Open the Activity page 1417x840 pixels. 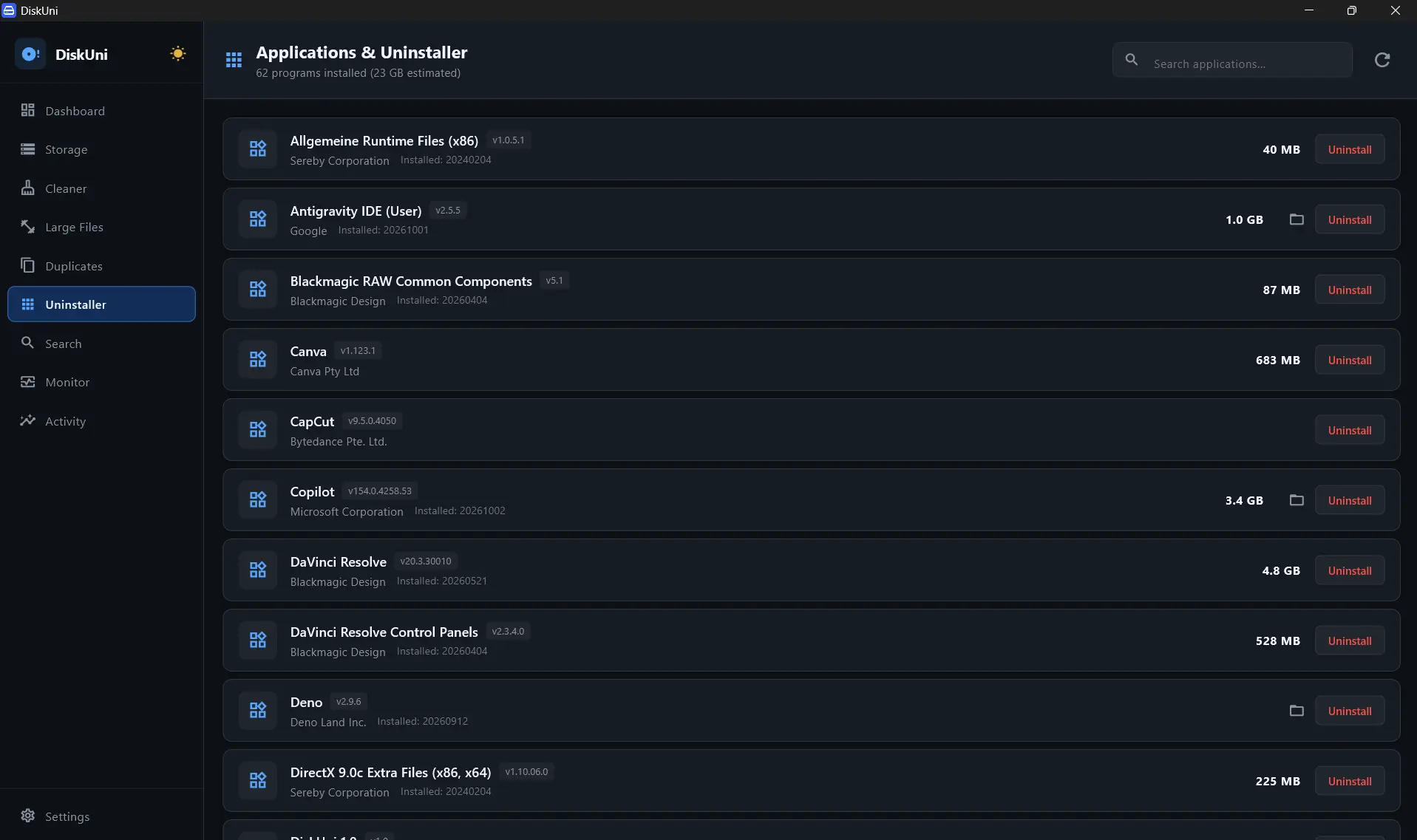tap(101, 421)
